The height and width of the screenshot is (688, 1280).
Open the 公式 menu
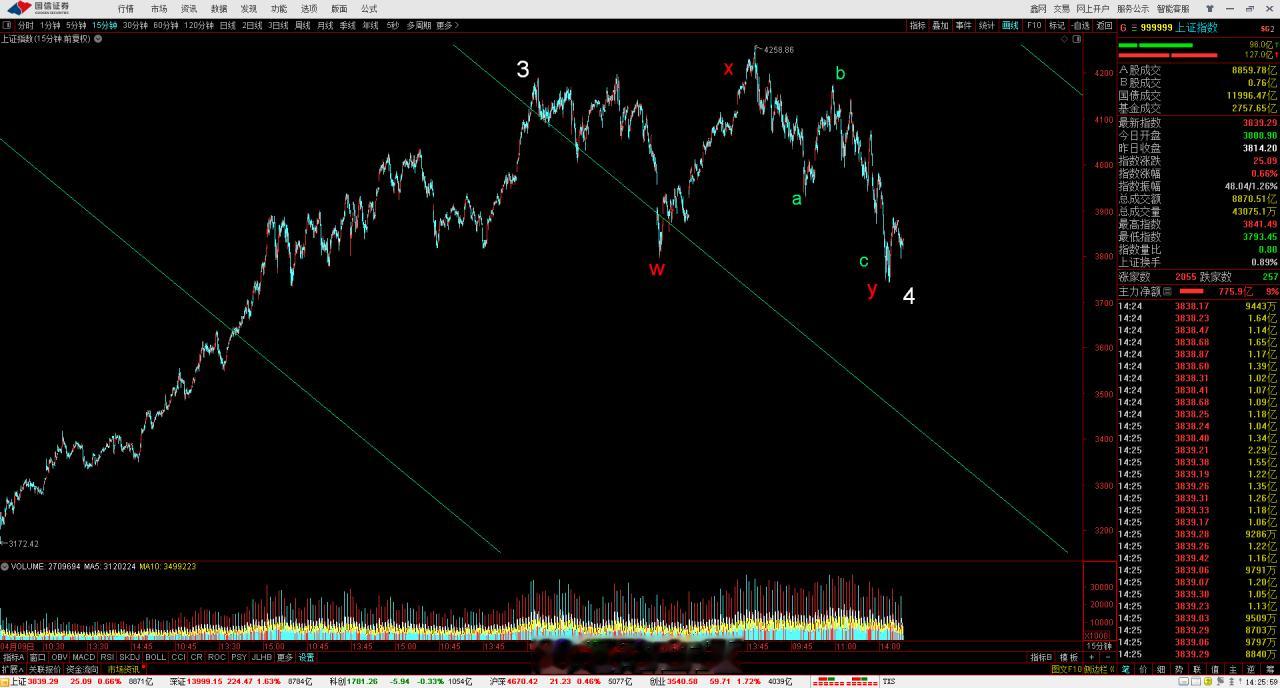tap(369, 8)
